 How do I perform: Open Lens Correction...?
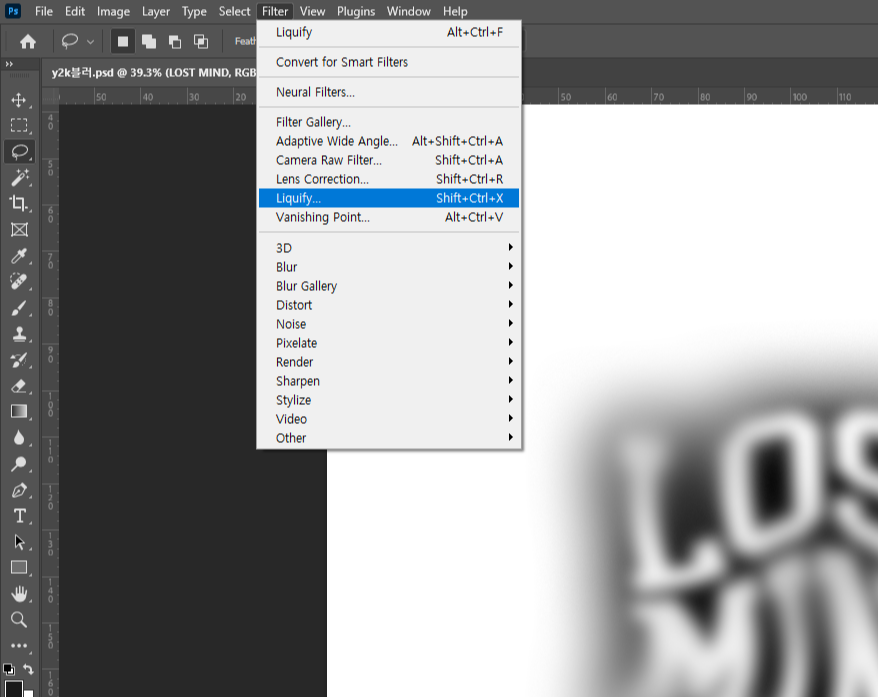pyautogui.click(x=389, y=179)
